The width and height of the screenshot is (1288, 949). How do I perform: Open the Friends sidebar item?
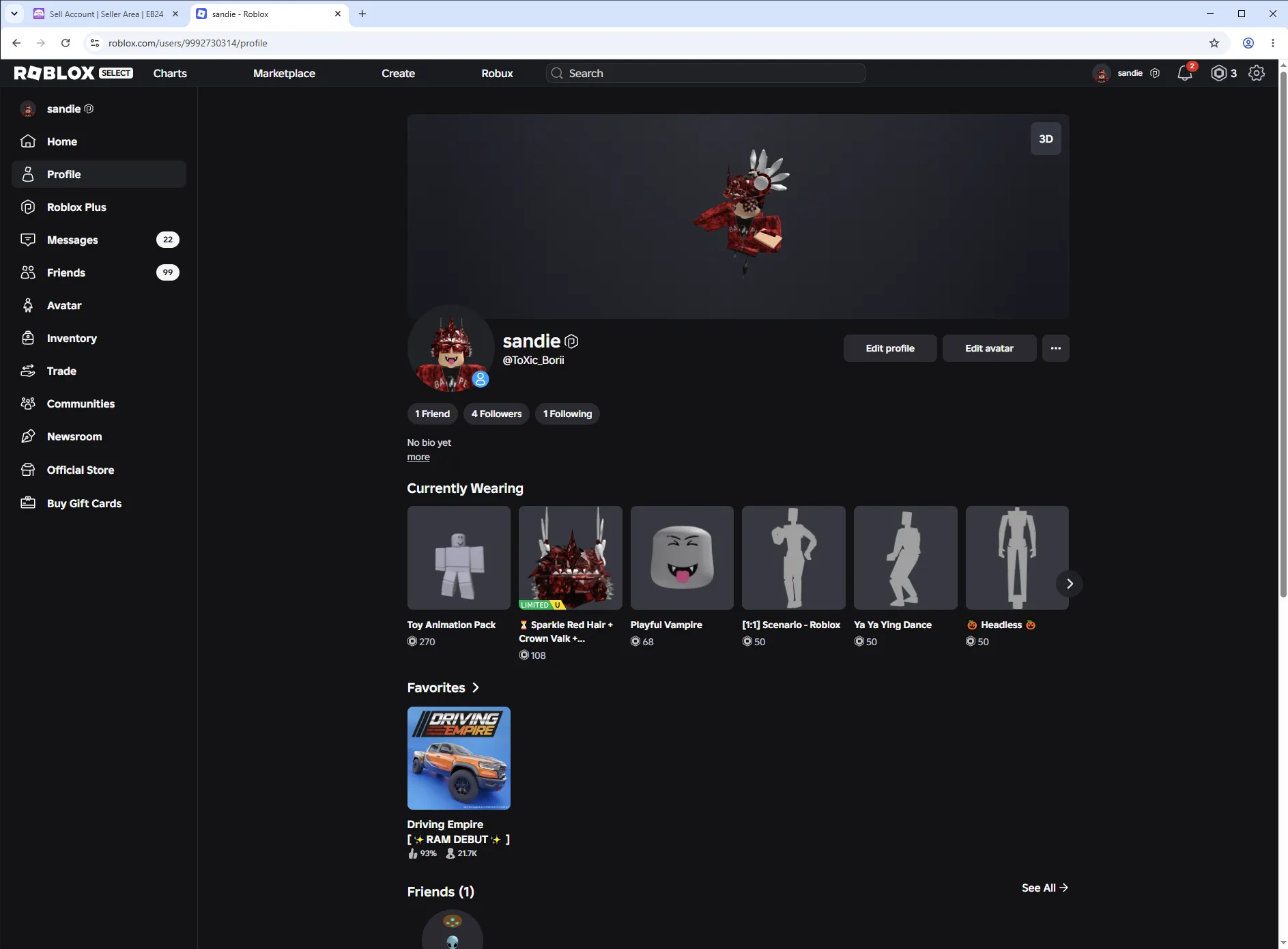pyautogui.click(x=99, y=272)
